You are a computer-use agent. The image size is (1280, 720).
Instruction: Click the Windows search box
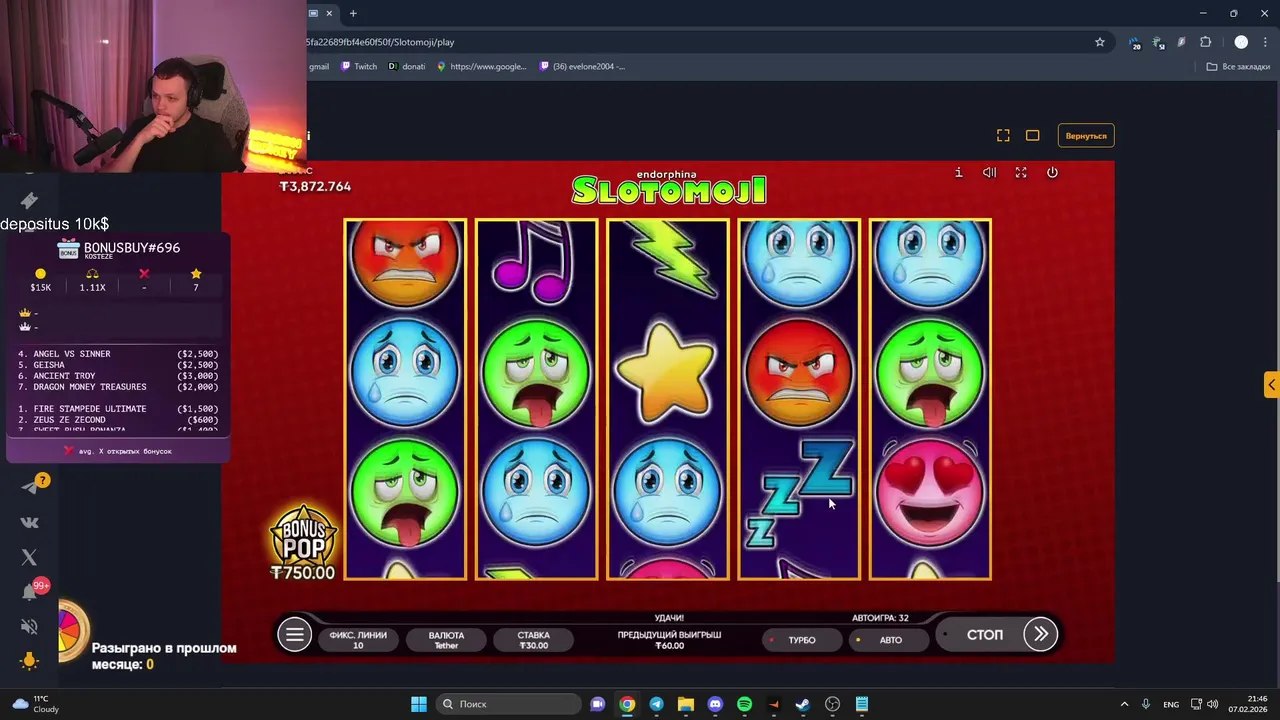pos(509,704)
